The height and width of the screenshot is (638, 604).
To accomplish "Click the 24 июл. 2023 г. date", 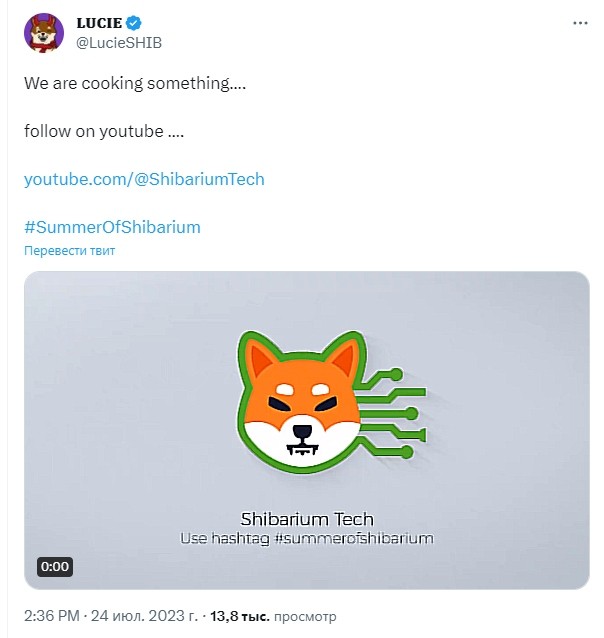I will 144,616.
